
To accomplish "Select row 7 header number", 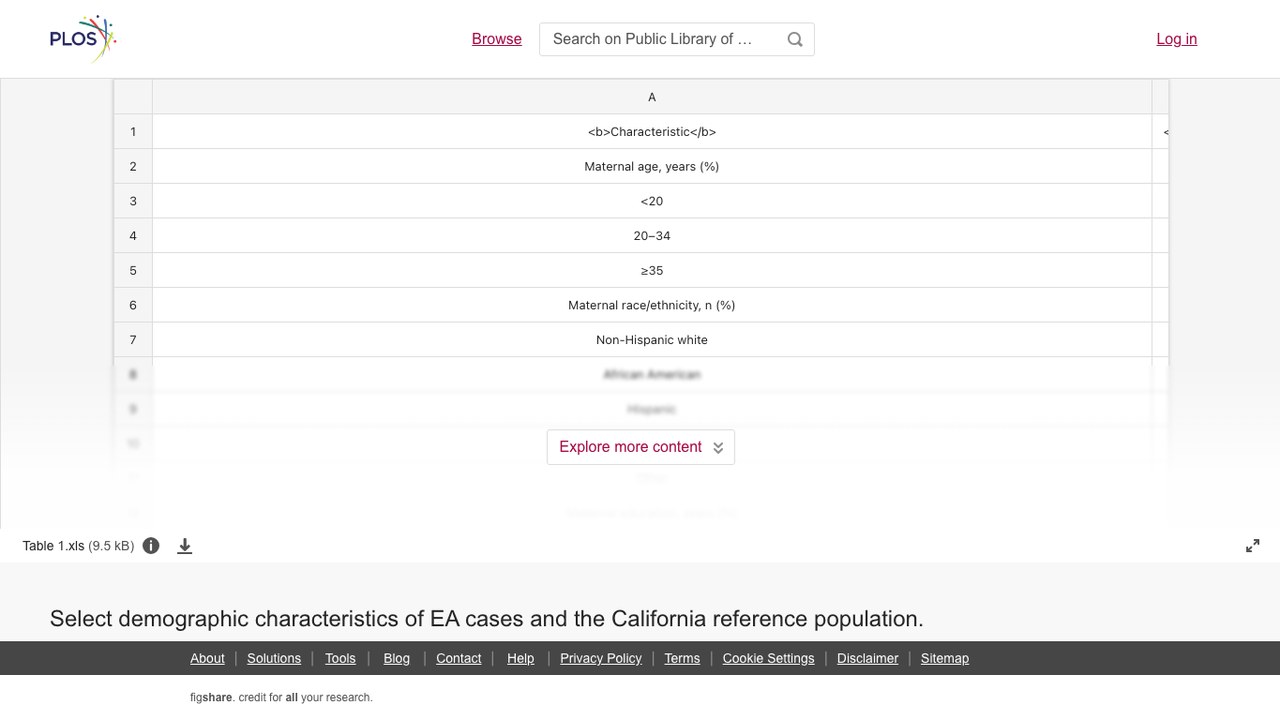I will point(133,340).
